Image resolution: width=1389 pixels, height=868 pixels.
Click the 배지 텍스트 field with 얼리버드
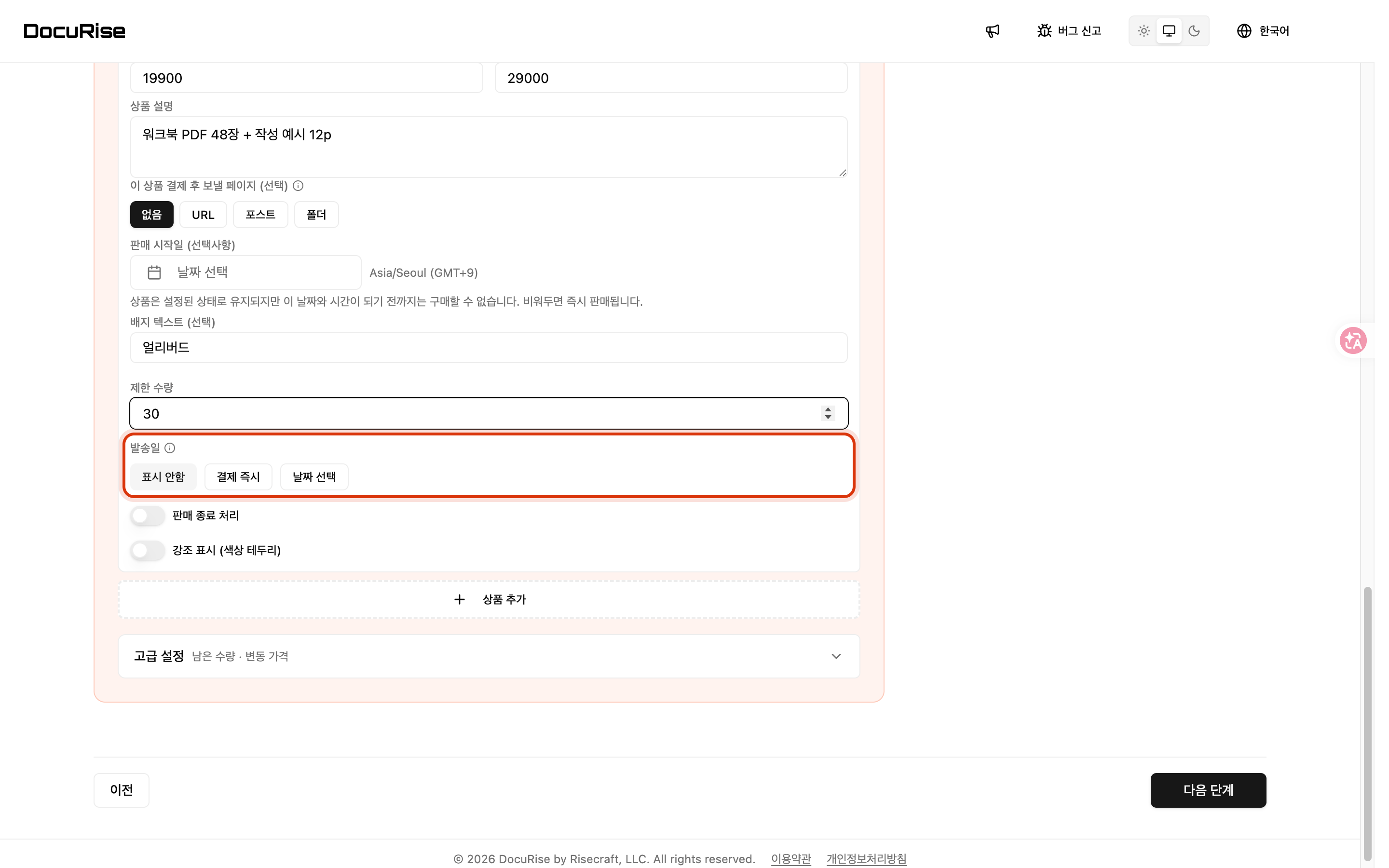[489, 347]
